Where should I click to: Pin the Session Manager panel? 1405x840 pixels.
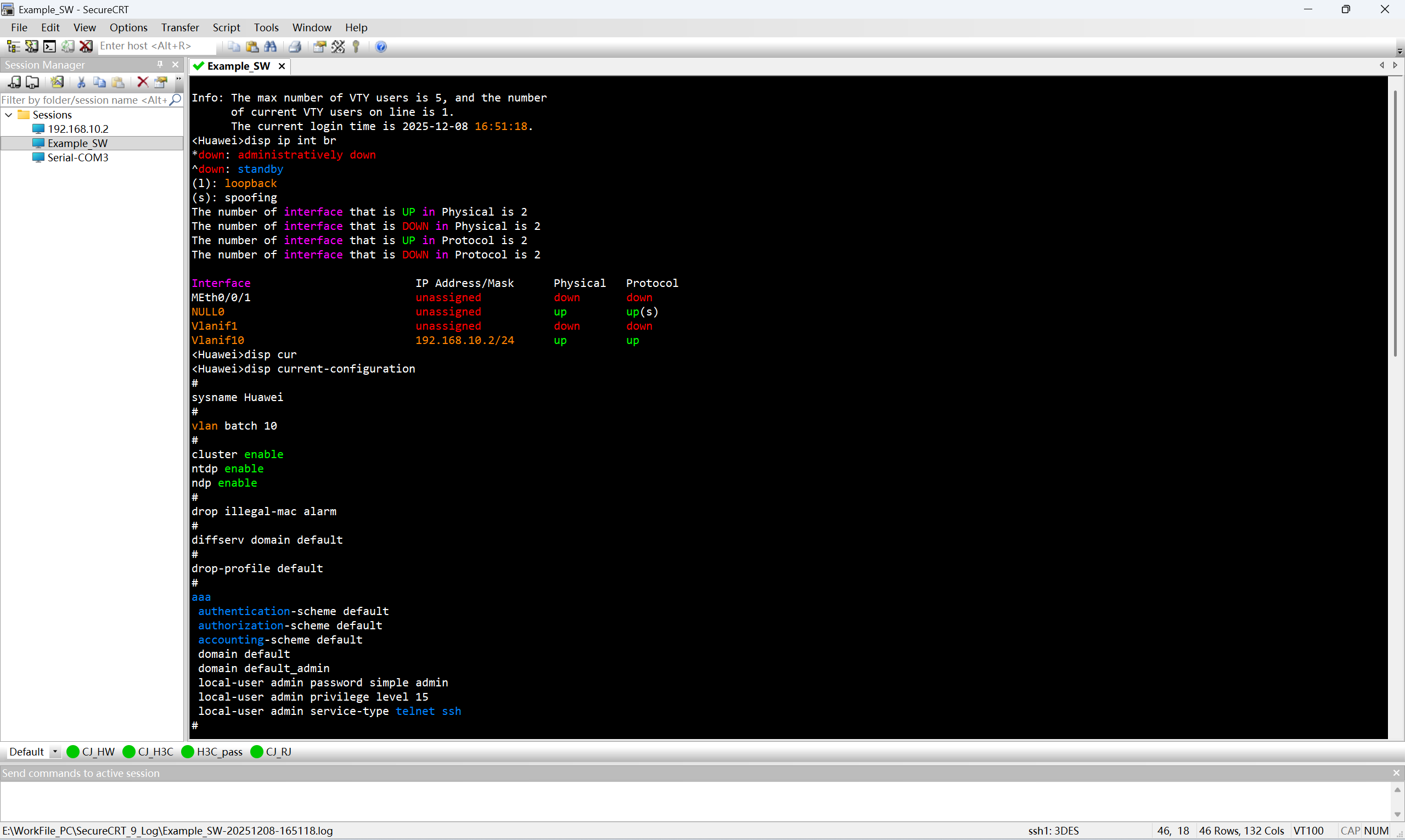coord(160,65)
